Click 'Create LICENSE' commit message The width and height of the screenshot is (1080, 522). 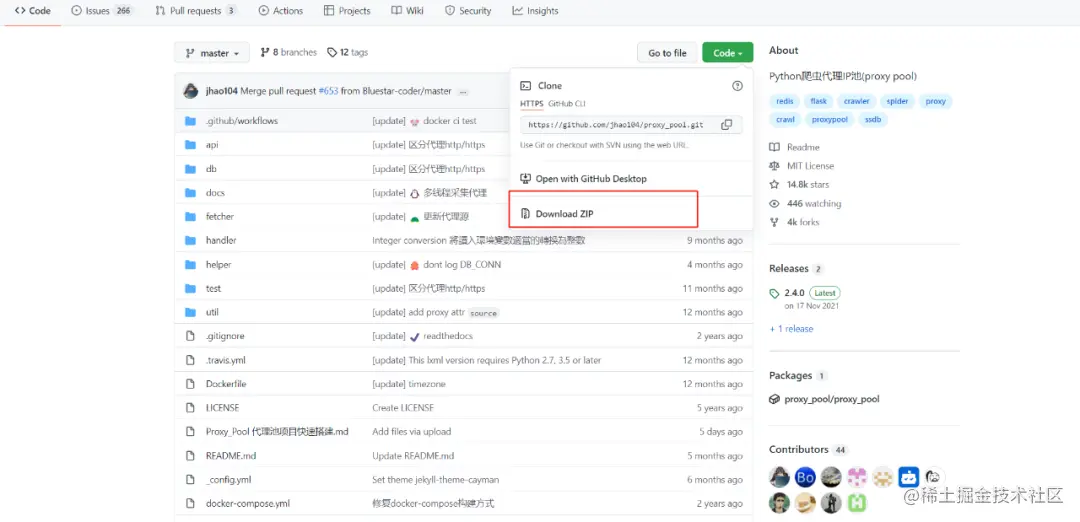coord(403,408)
